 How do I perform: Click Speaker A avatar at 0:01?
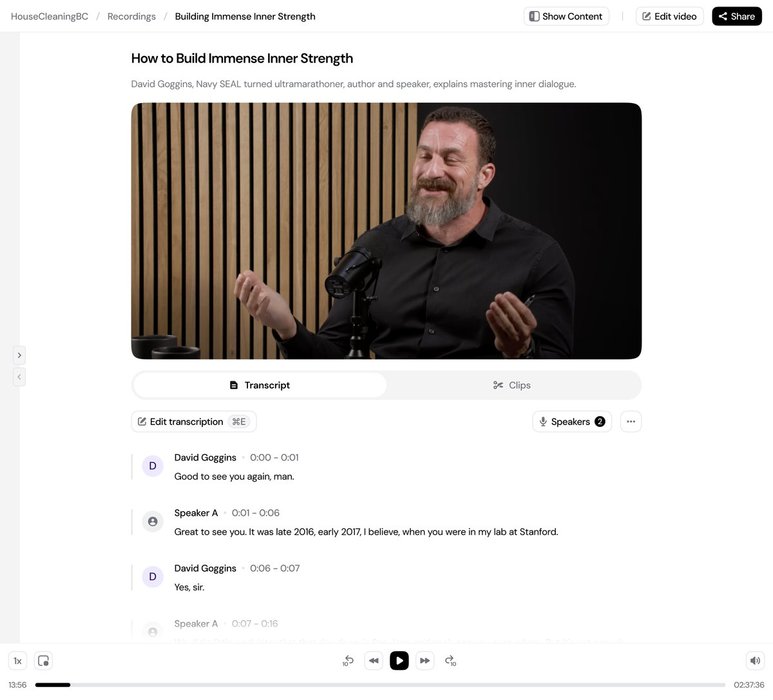point(153,521)
